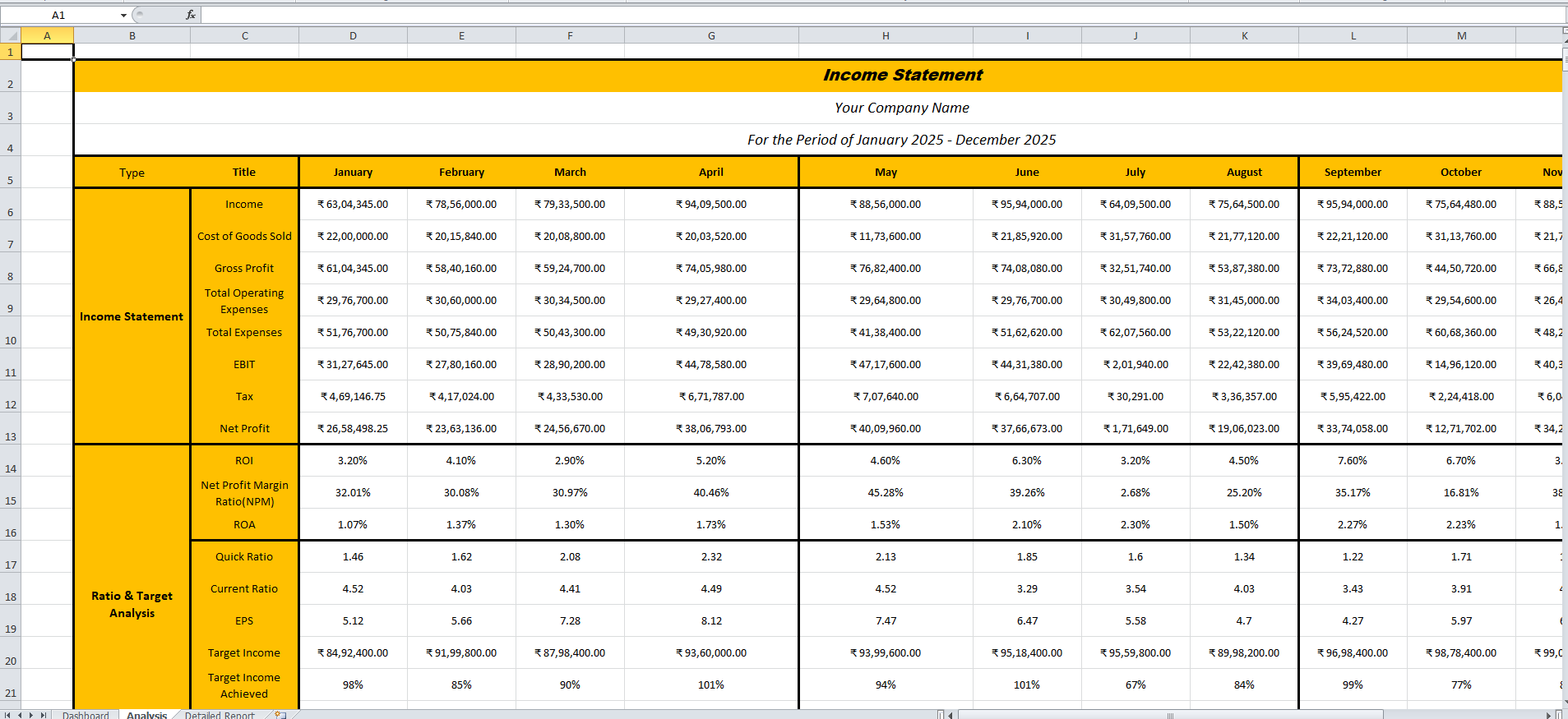The height and width of the screenshot is (719, 1568).
Task: Select column header M
Action: [1461, 35]
